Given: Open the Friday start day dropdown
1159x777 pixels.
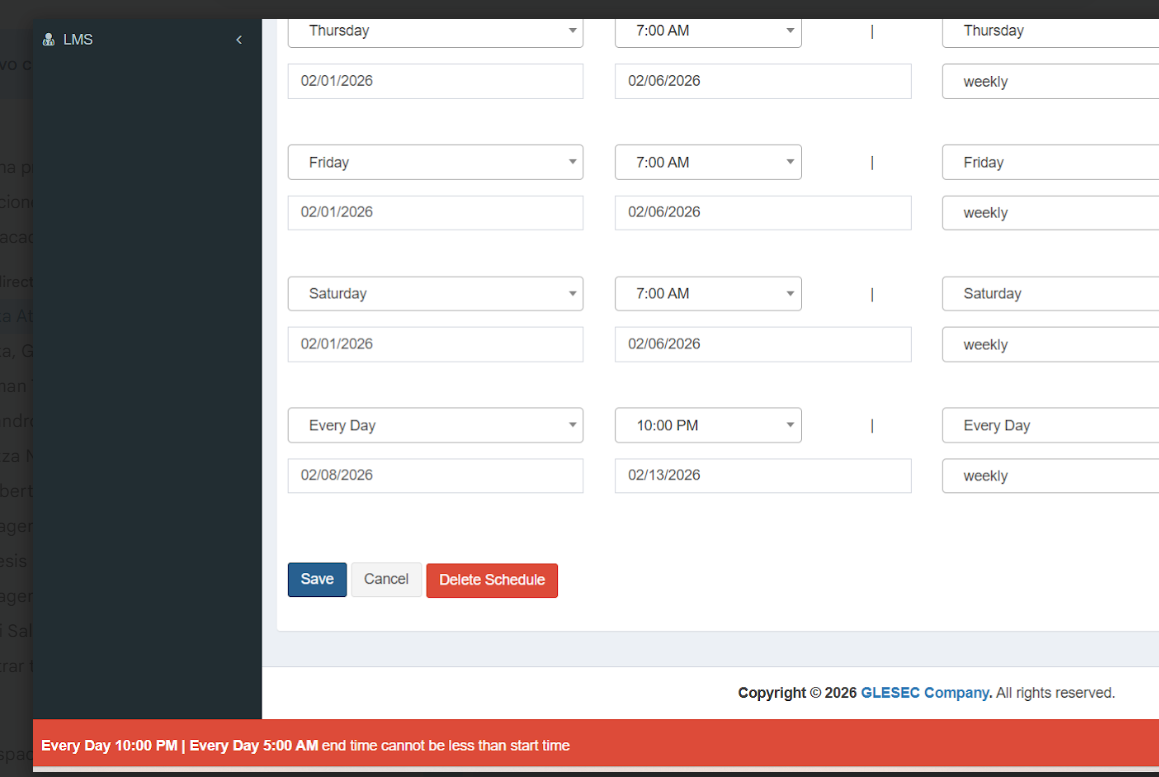Looking at the screenshot, I should pyautogui.click(x=435, y=162).
